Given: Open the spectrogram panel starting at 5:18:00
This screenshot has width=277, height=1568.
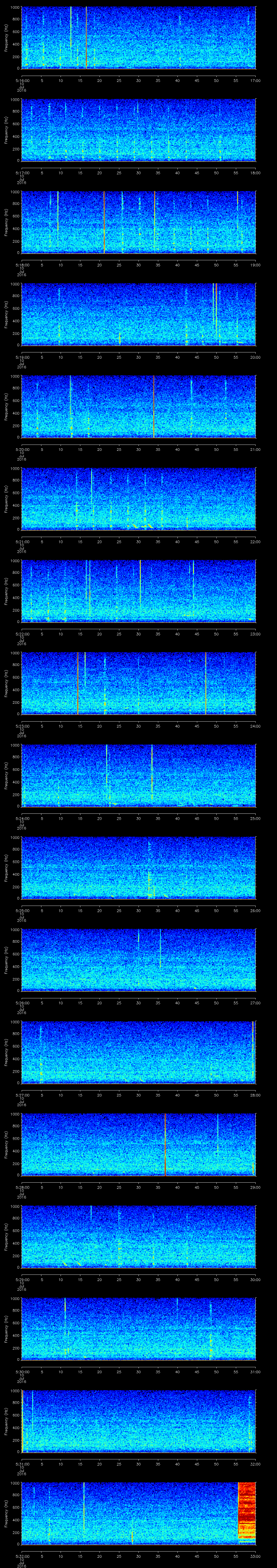Looking at the screenshot, I should coord(139,222).
